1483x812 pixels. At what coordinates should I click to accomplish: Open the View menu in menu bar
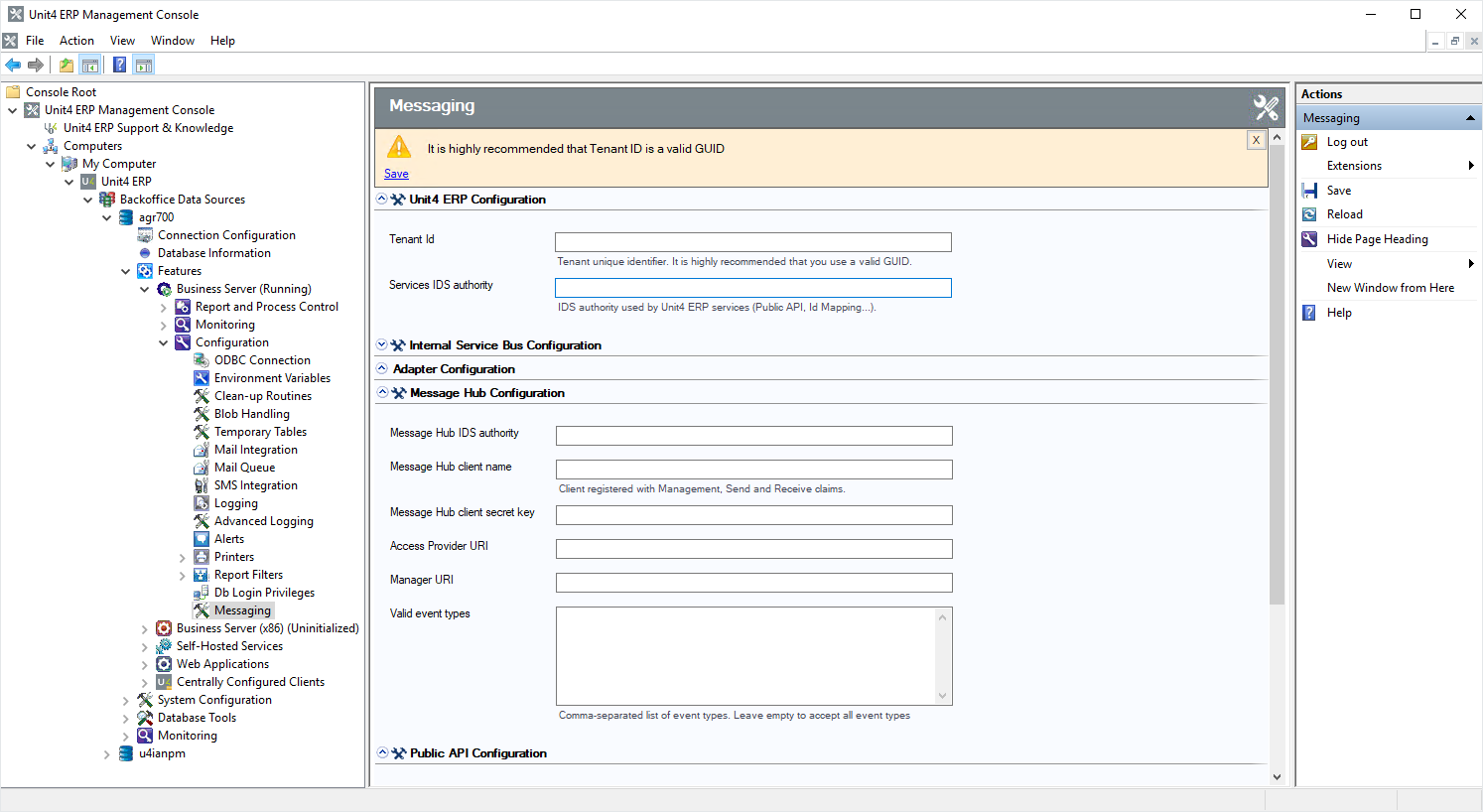point(122,41)
